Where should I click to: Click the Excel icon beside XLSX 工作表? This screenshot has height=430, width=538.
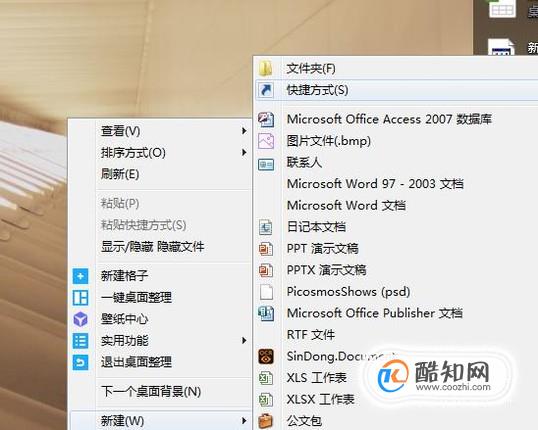pyautogui.click(x=266, y=400)
